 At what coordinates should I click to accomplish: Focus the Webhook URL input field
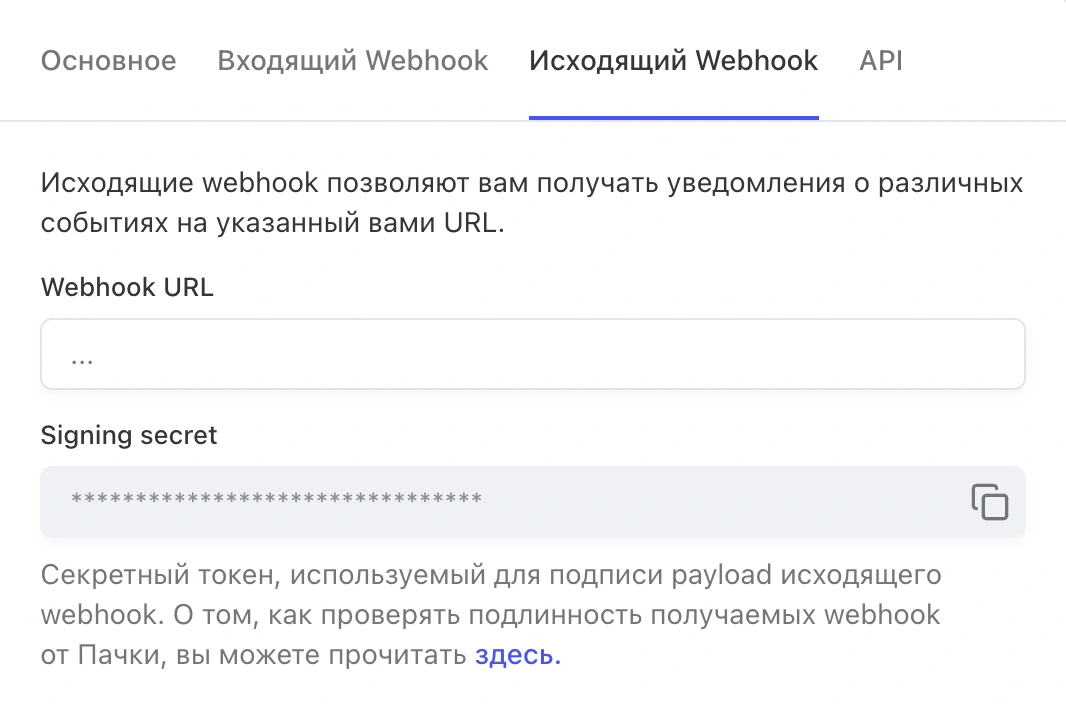532,354
